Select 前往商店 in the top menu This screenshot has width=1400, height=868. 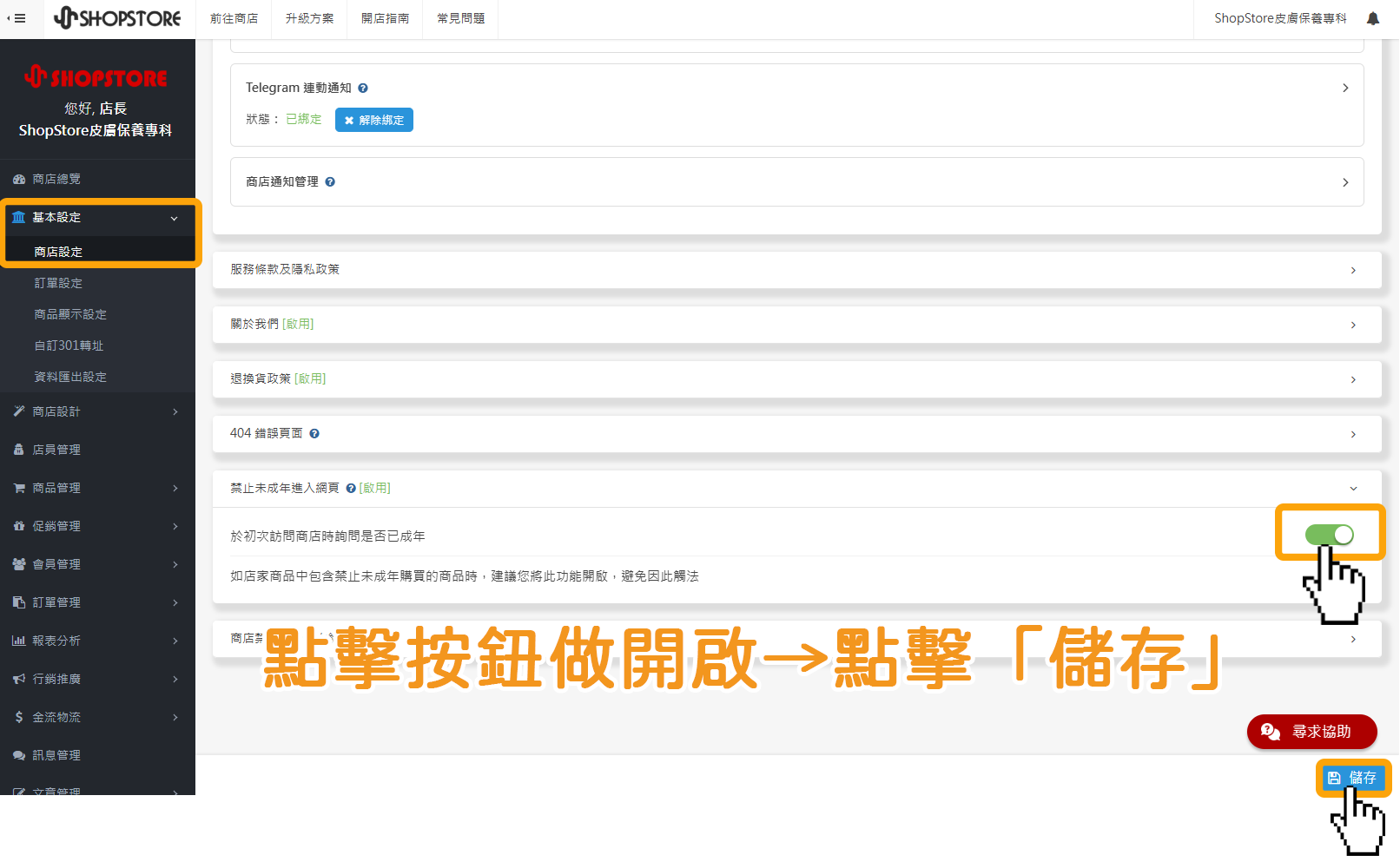pyautogui.click(x=234, y=18)
